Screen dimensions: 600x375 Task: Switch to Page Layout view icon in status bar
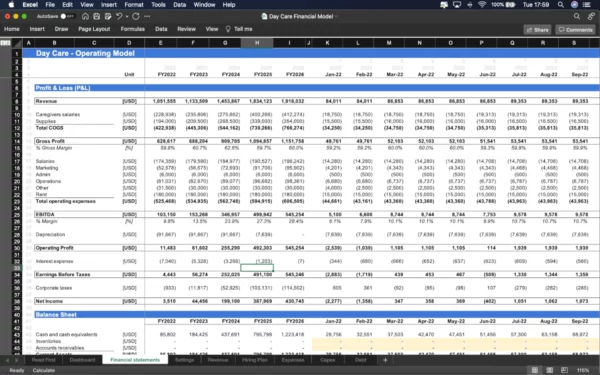pos(549,370)
